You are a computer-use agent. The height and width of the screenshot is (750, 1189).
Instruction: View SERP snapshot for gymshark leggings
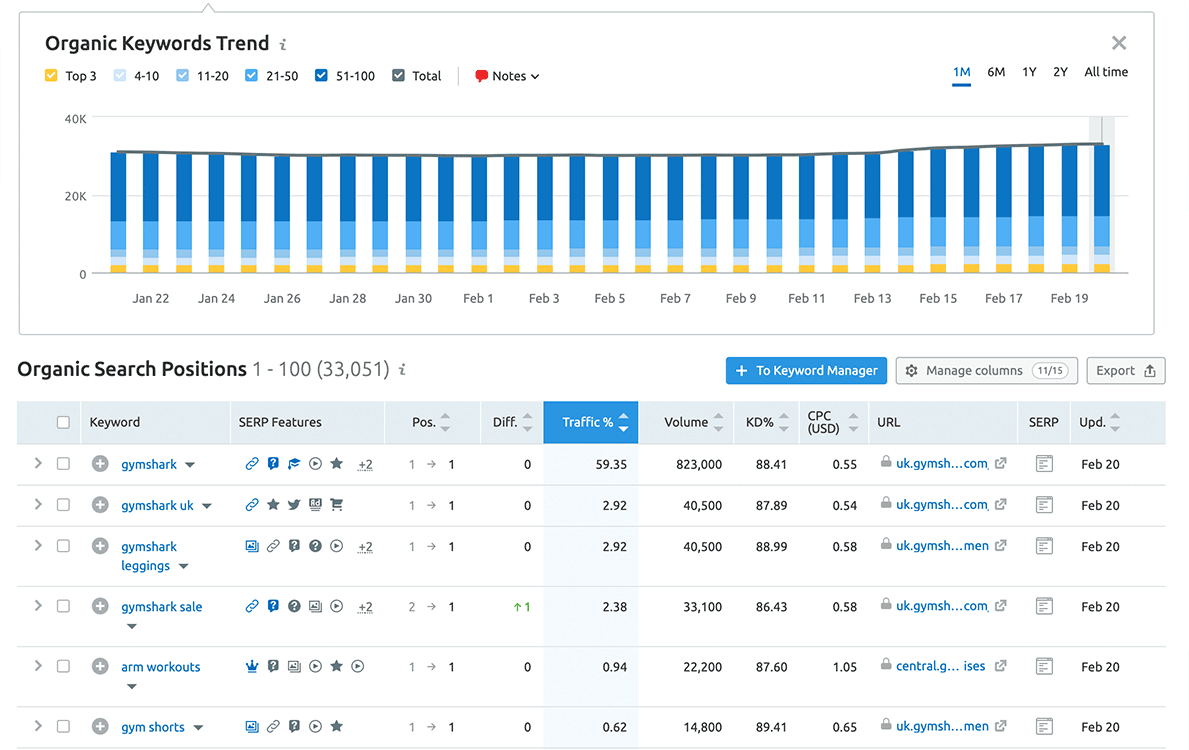(x=1044, y=545)
